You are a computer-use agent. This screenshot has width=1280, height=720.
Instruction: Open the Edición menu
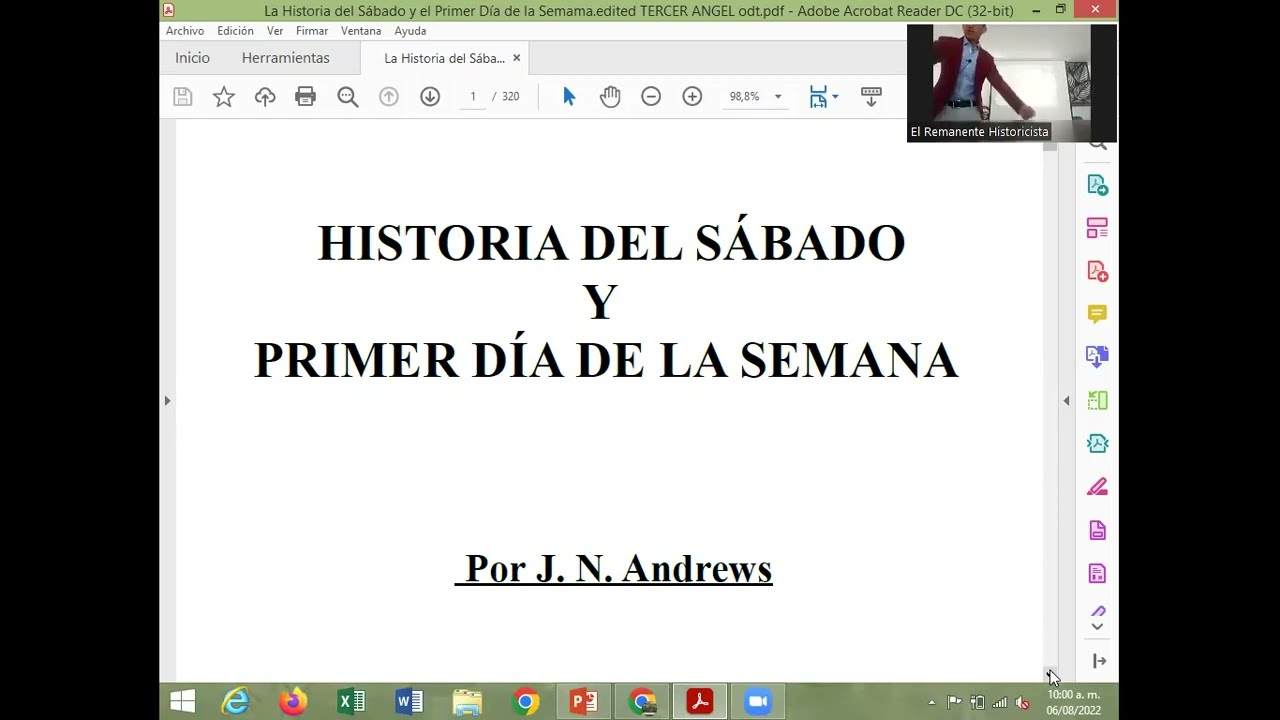tap(235, 31)
